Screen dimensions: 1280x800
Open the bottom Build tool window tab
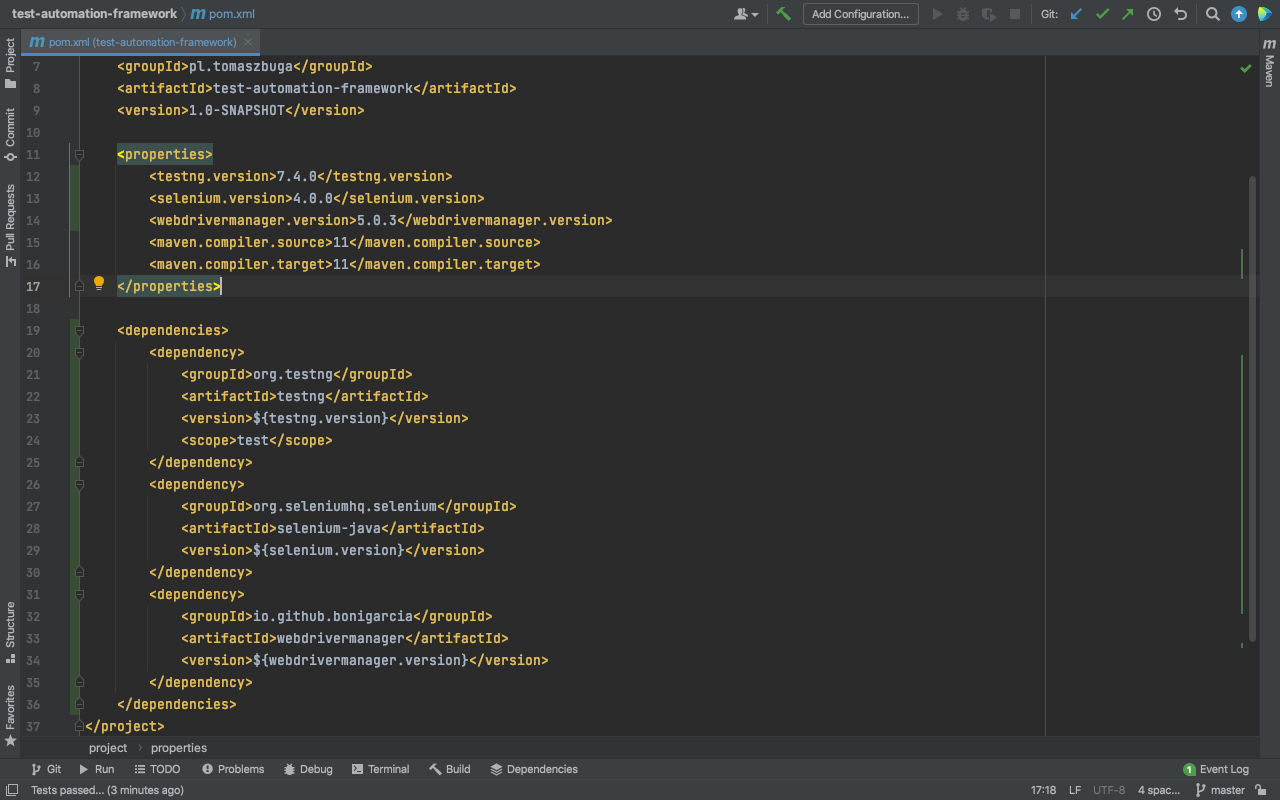pyautogui.click(x=450, y=769)
